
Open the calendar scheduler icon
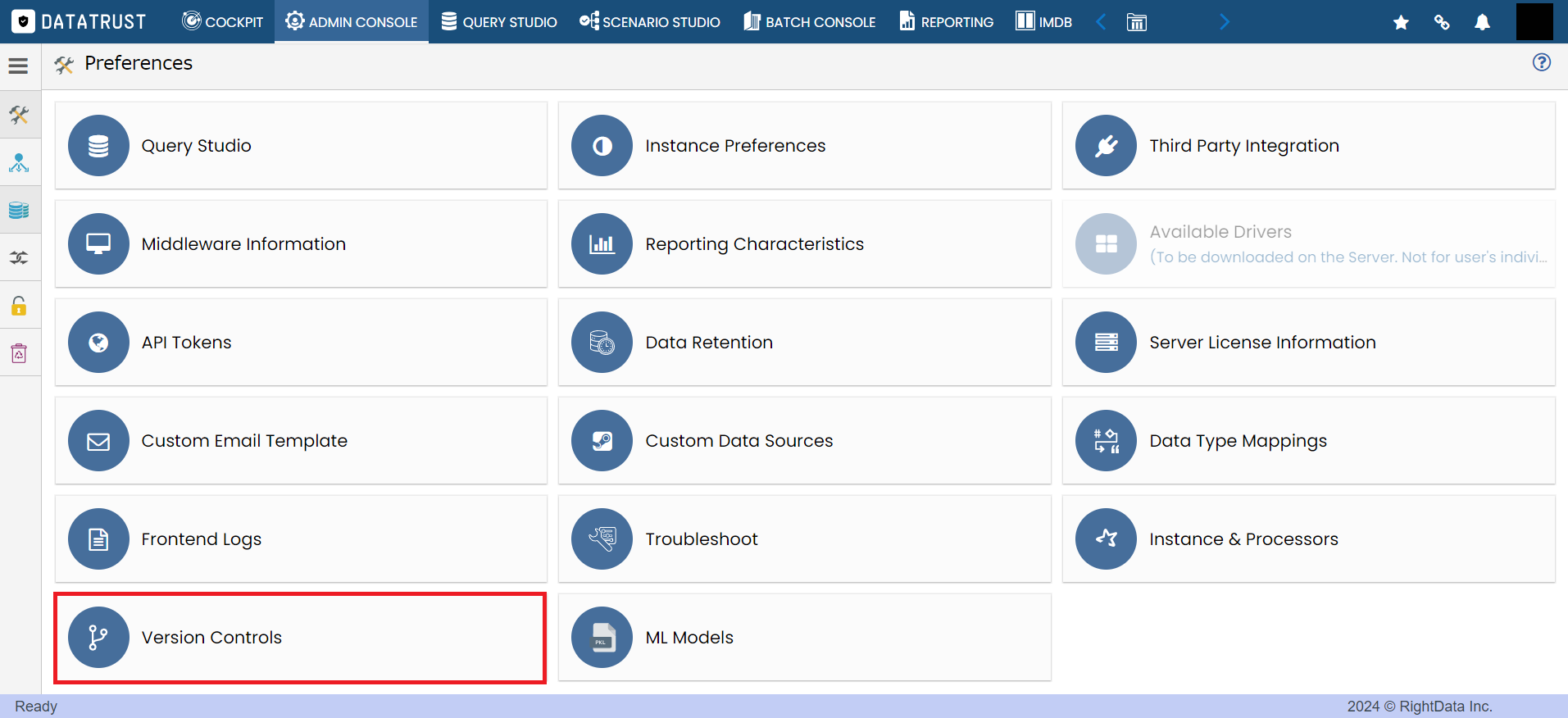point(1137,22)
